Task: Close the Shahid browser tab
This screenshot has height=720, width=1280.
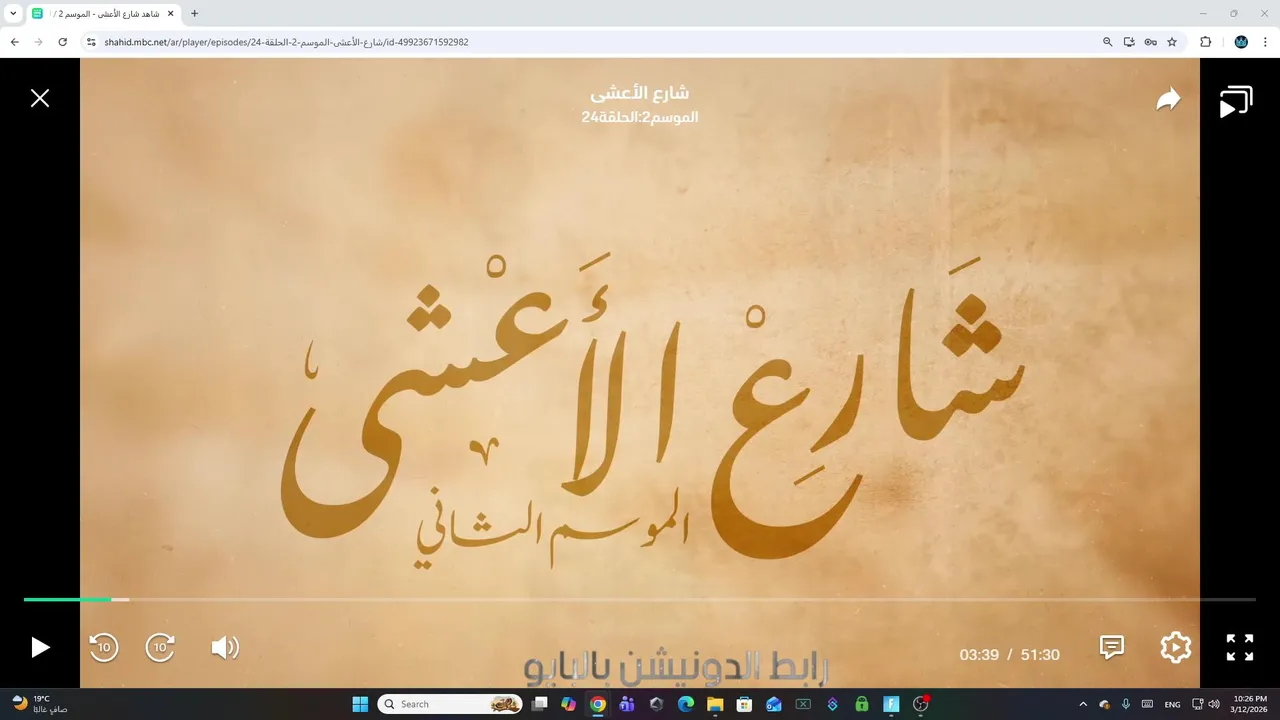Action: click(x=171, y=14)
